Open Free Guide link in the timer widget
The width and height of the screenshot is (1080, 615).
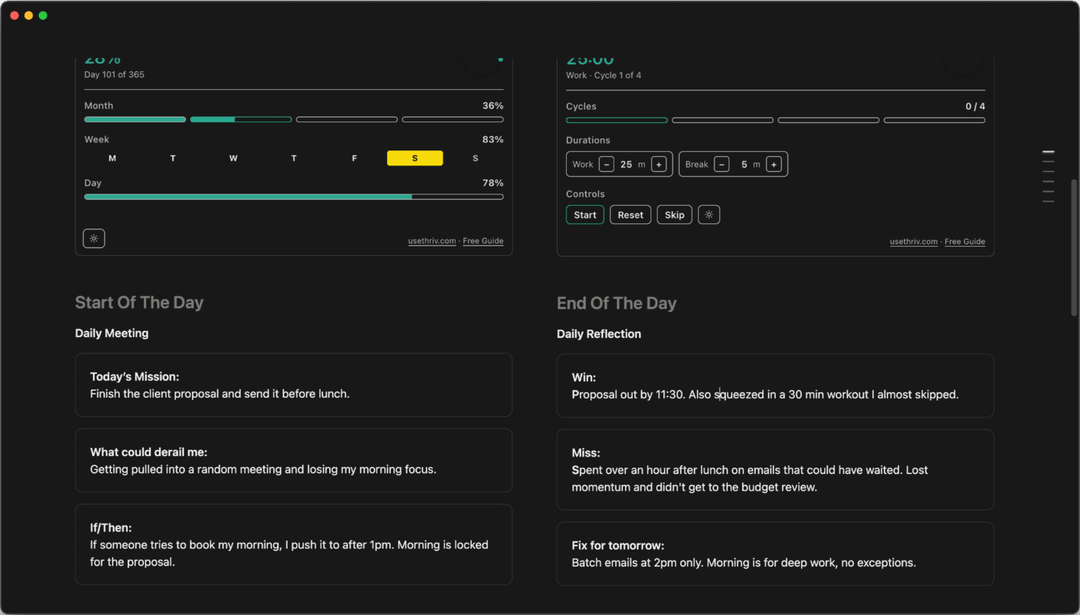pos(965,242)
